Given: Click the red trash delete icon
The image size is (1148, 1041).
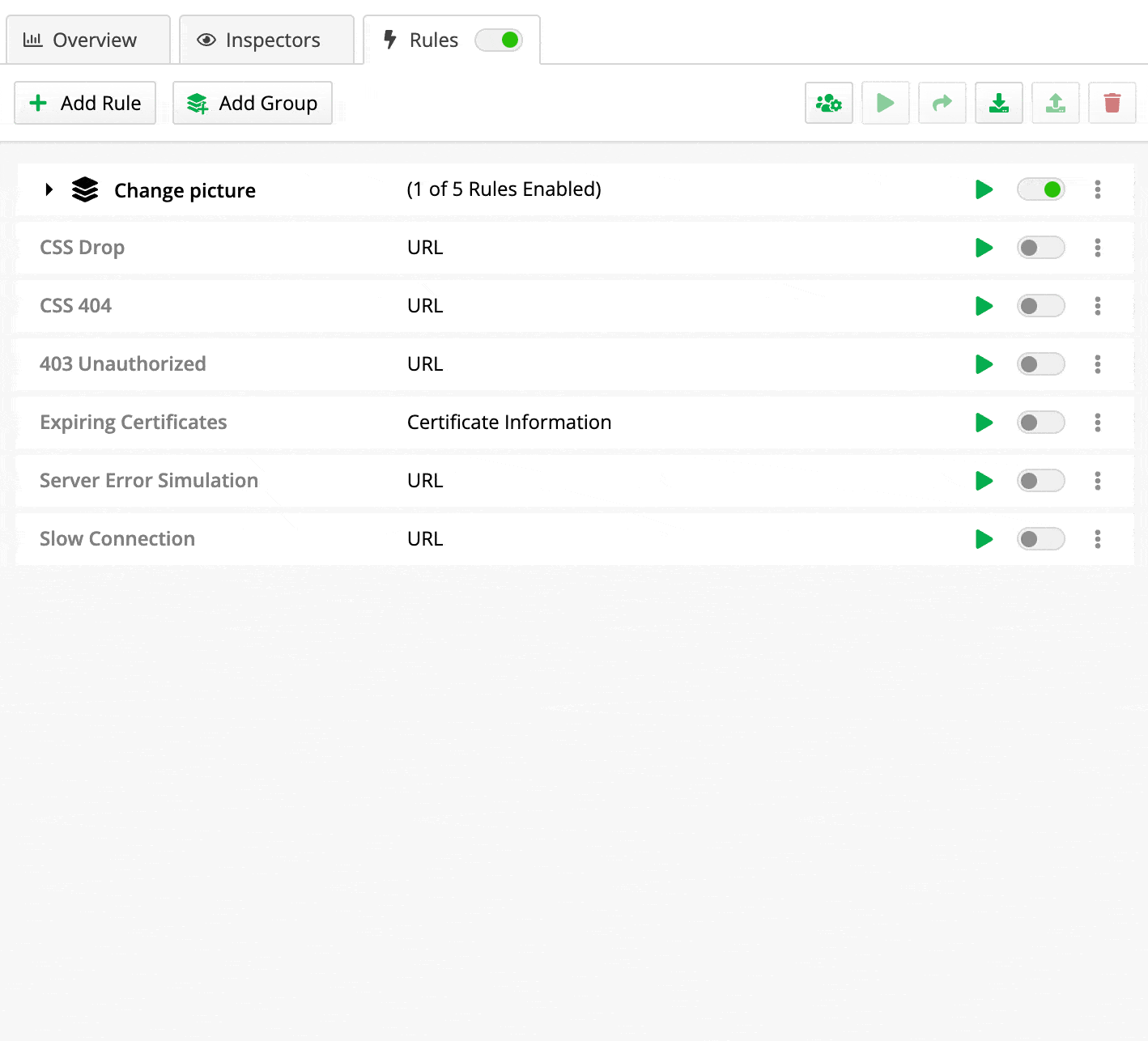Looking at the screenshot, I should coord(1112,103).
